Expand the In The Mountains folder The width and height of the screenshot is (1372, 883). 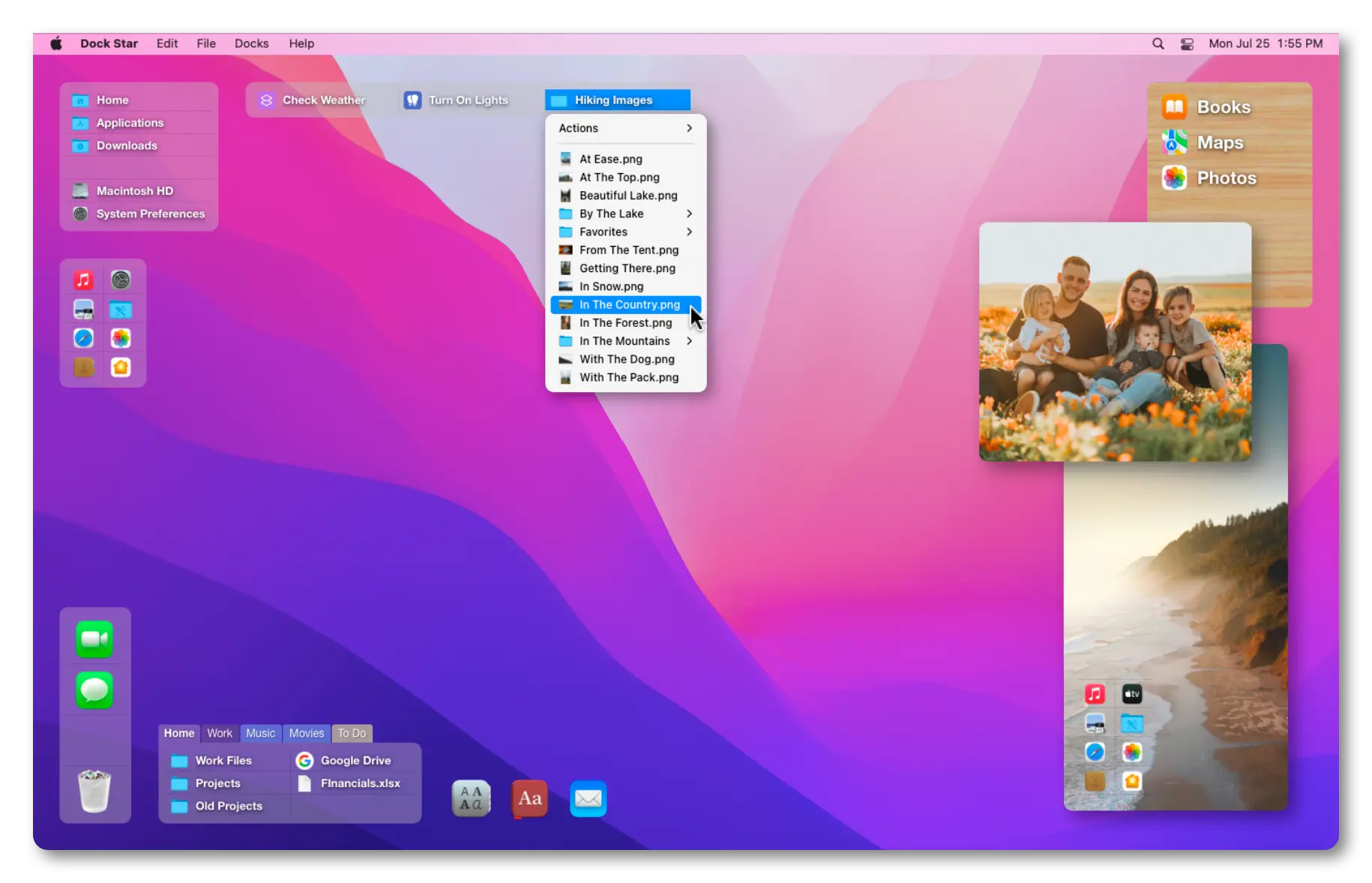625,341
